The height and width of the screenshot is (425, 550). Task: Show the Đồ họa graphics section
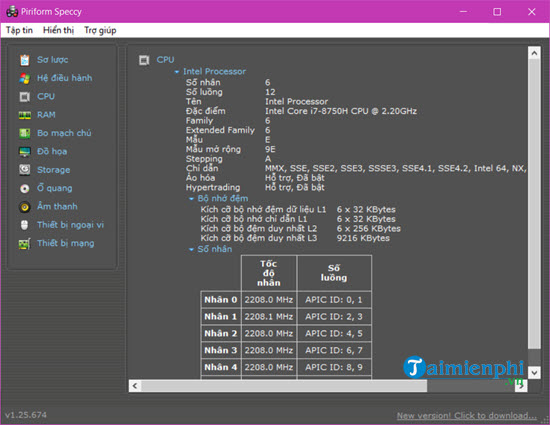[52, 151]
